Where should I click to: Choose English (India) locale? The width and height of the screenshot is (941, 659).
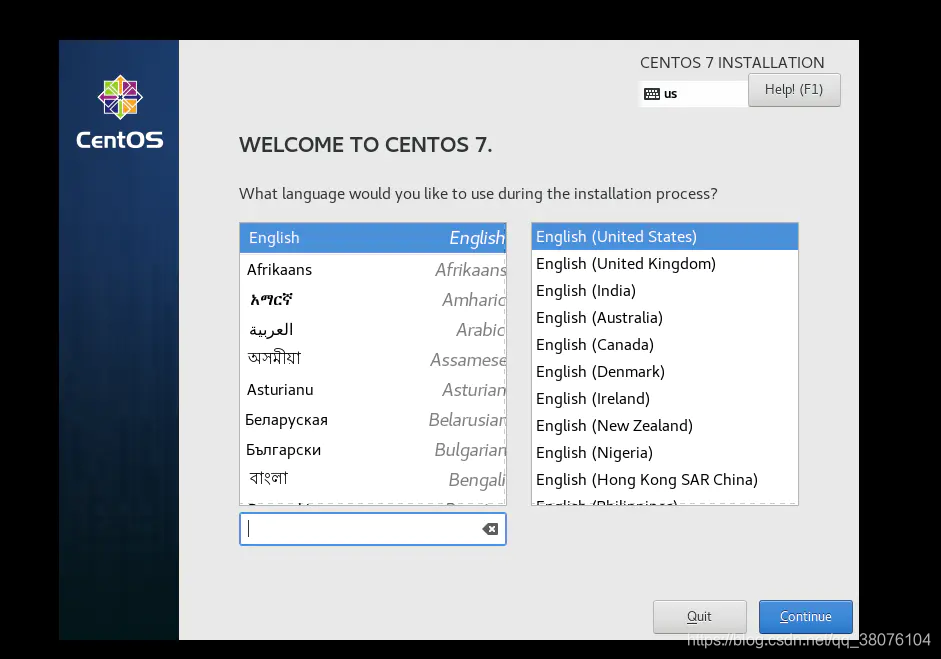click(x=664, y=290)
